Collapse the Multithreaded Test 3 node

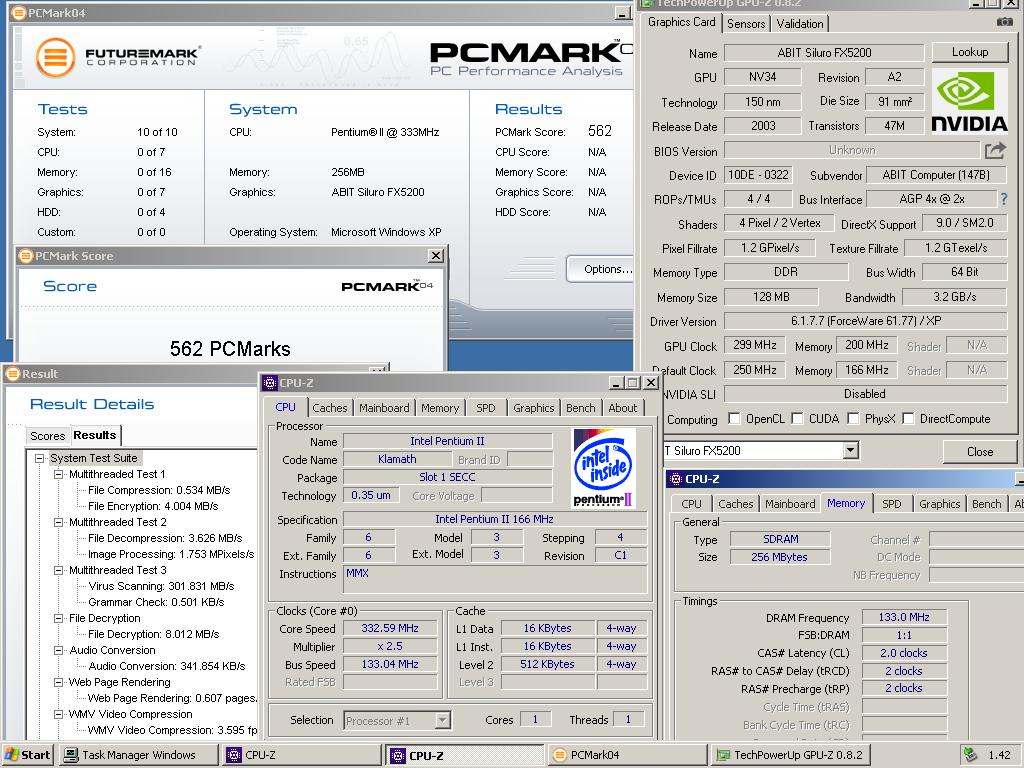(x=58, y=570)
